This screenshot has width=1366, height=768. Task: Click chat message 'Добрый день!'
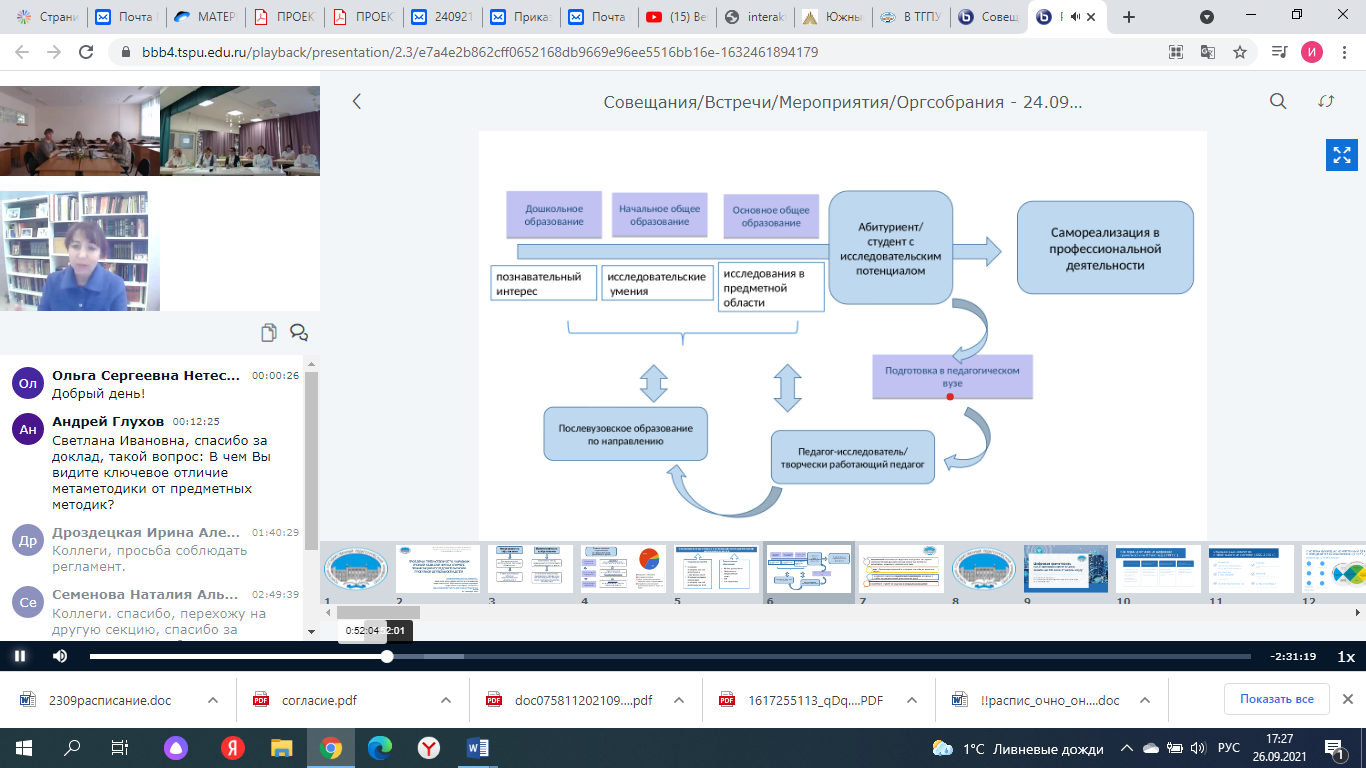tap(98, 393)
